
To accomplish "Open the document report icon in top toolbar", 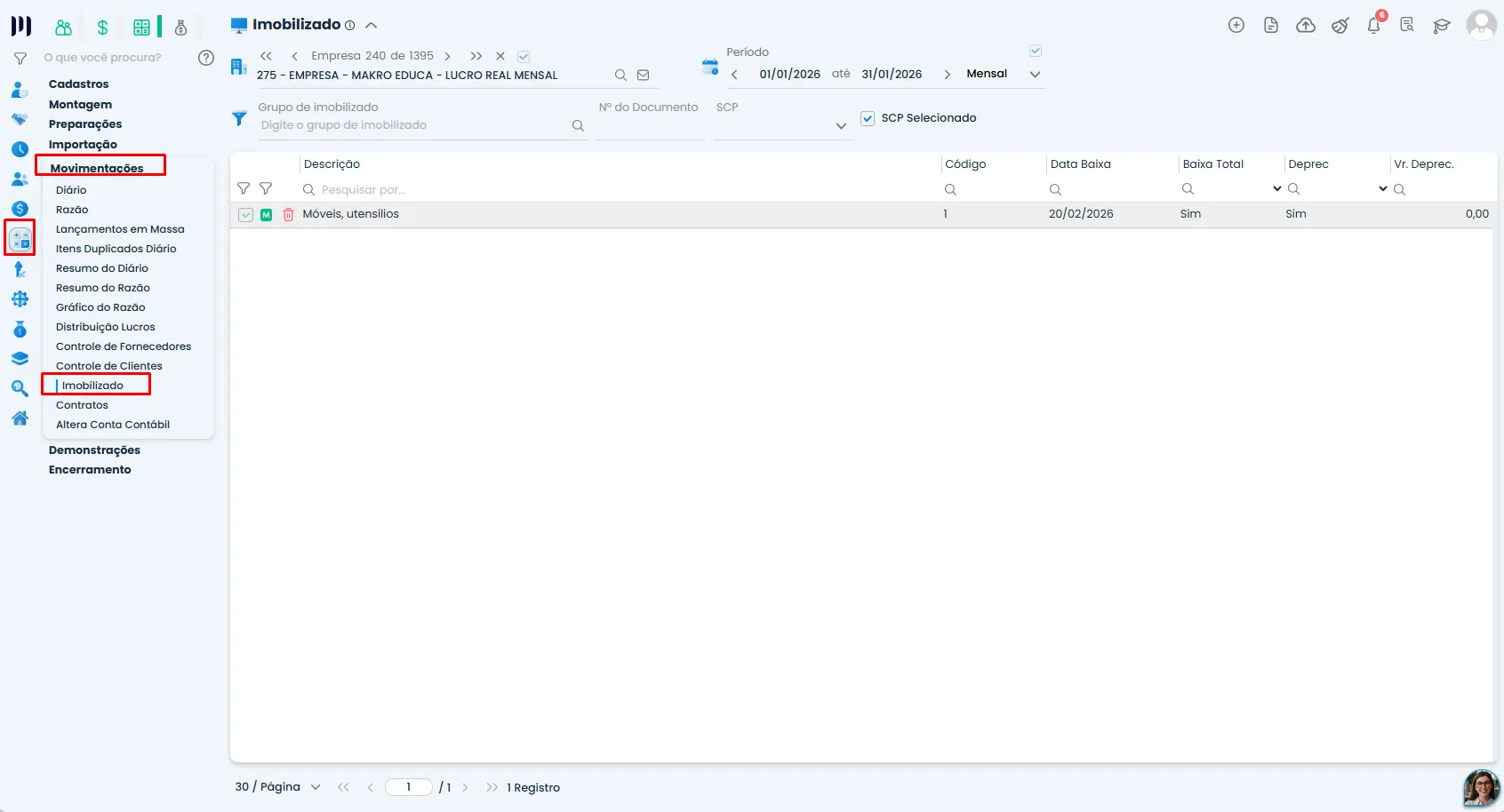I will (x=1271, y=25).
